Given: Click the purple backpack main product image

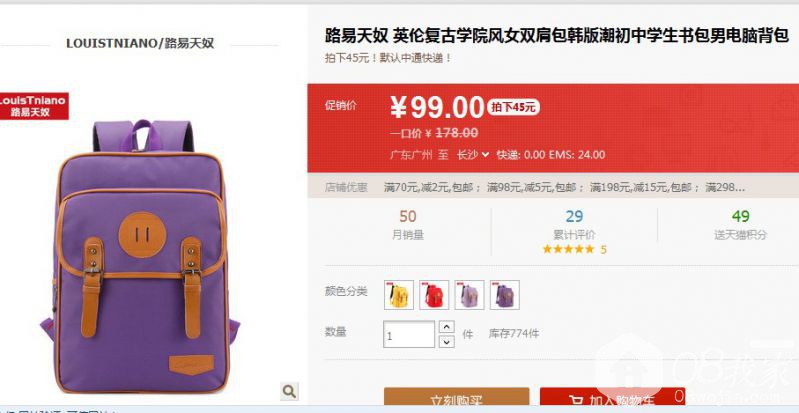Looking at the screenshot, I should pos(140,256).
